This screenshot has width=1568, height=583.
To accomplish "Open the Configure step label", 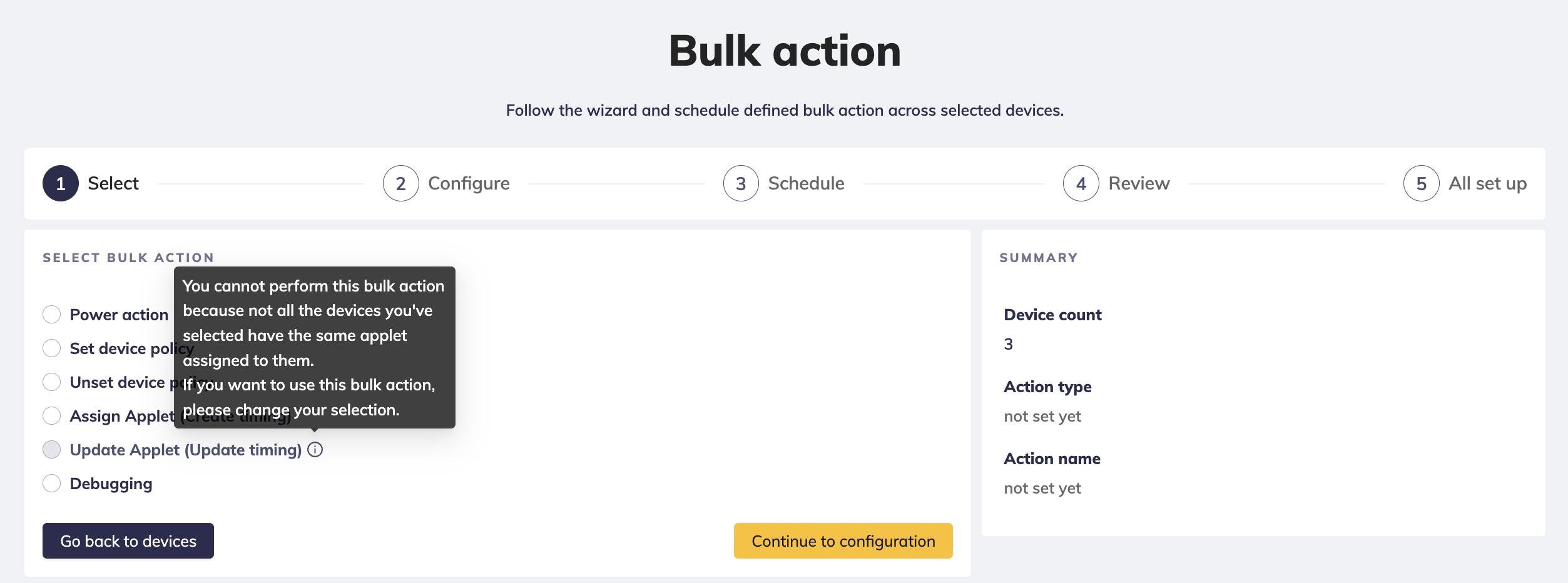I will [469, 183].
